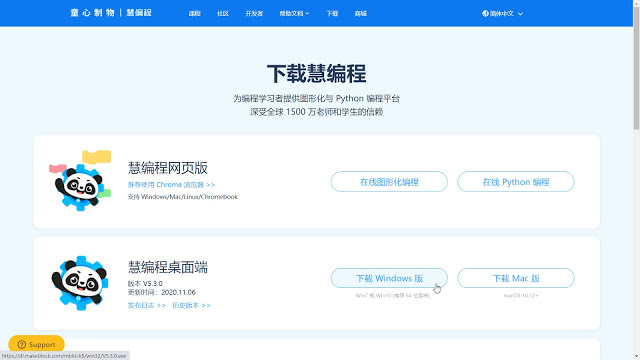The image size is (640, 360).
Task: Open the 推荐使用 Chrome 浏览器 link
Action: tap(171, 185)
